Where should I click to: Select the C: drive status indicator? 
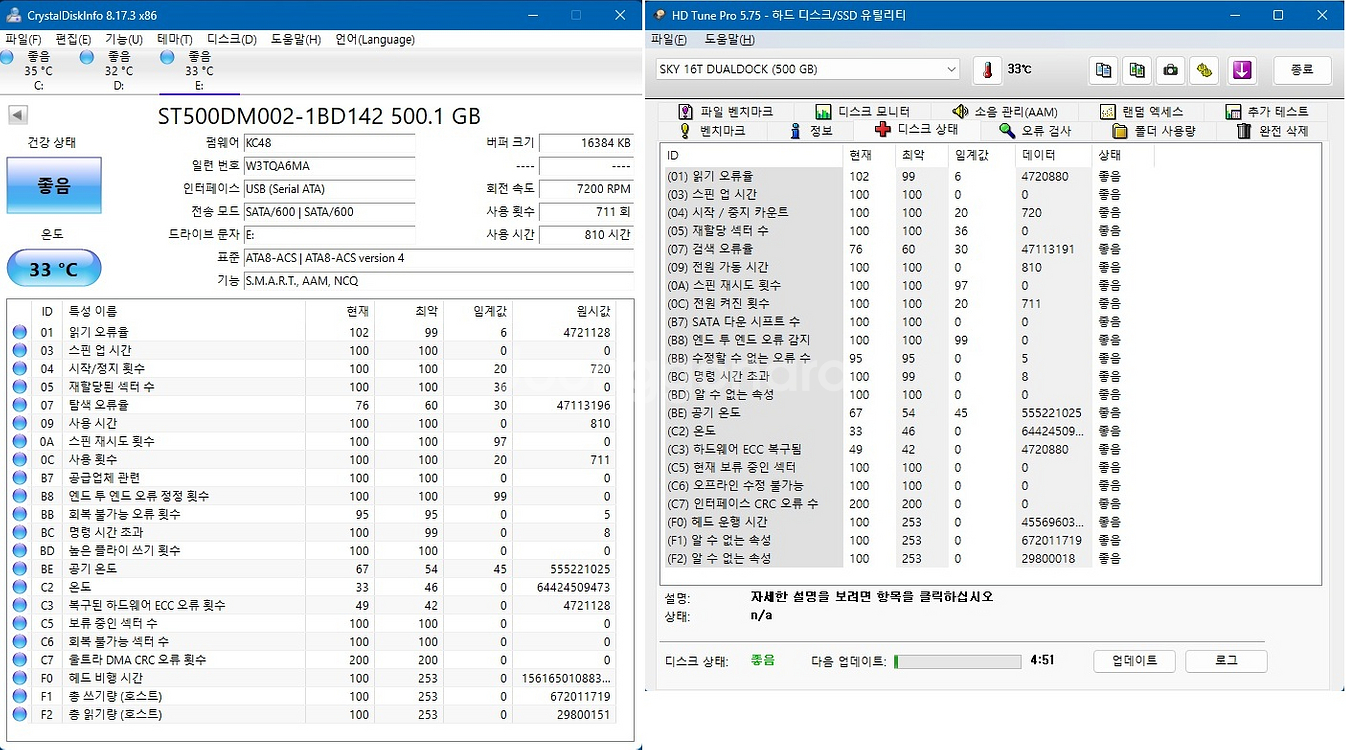tap(38, 64)
